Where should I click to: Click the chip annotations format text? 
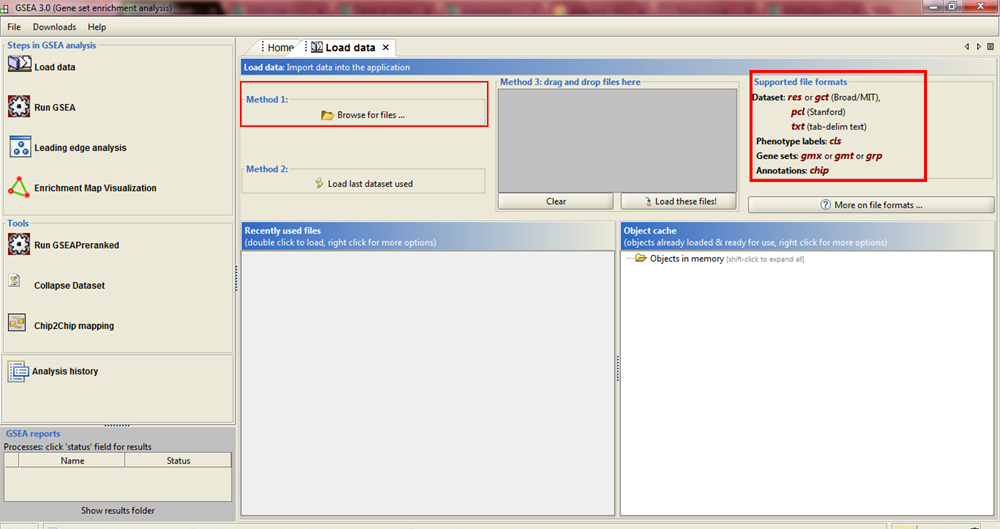[x=819, y=170]
